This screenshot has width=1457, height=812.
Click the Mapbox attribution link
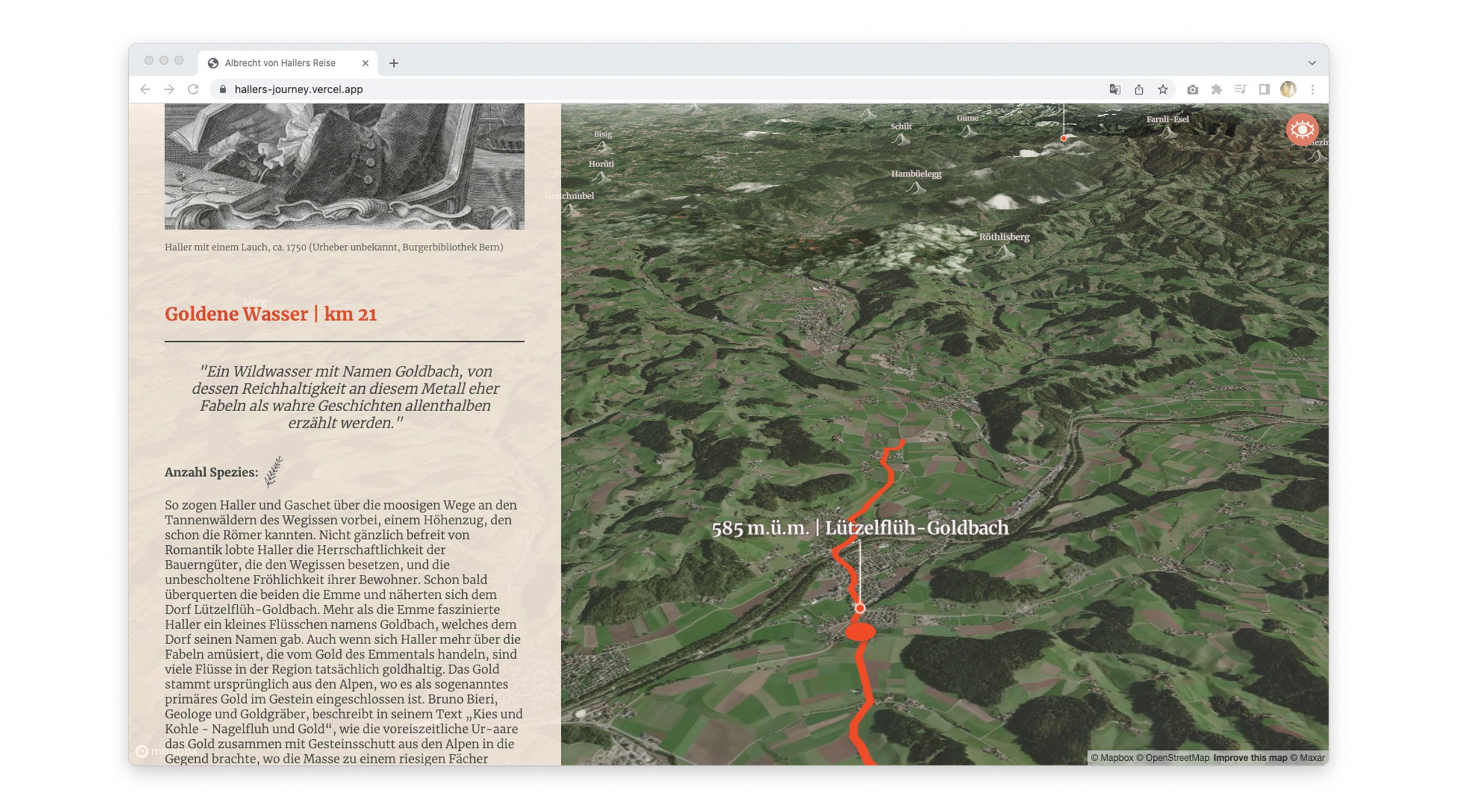[x=1111, y=758]
